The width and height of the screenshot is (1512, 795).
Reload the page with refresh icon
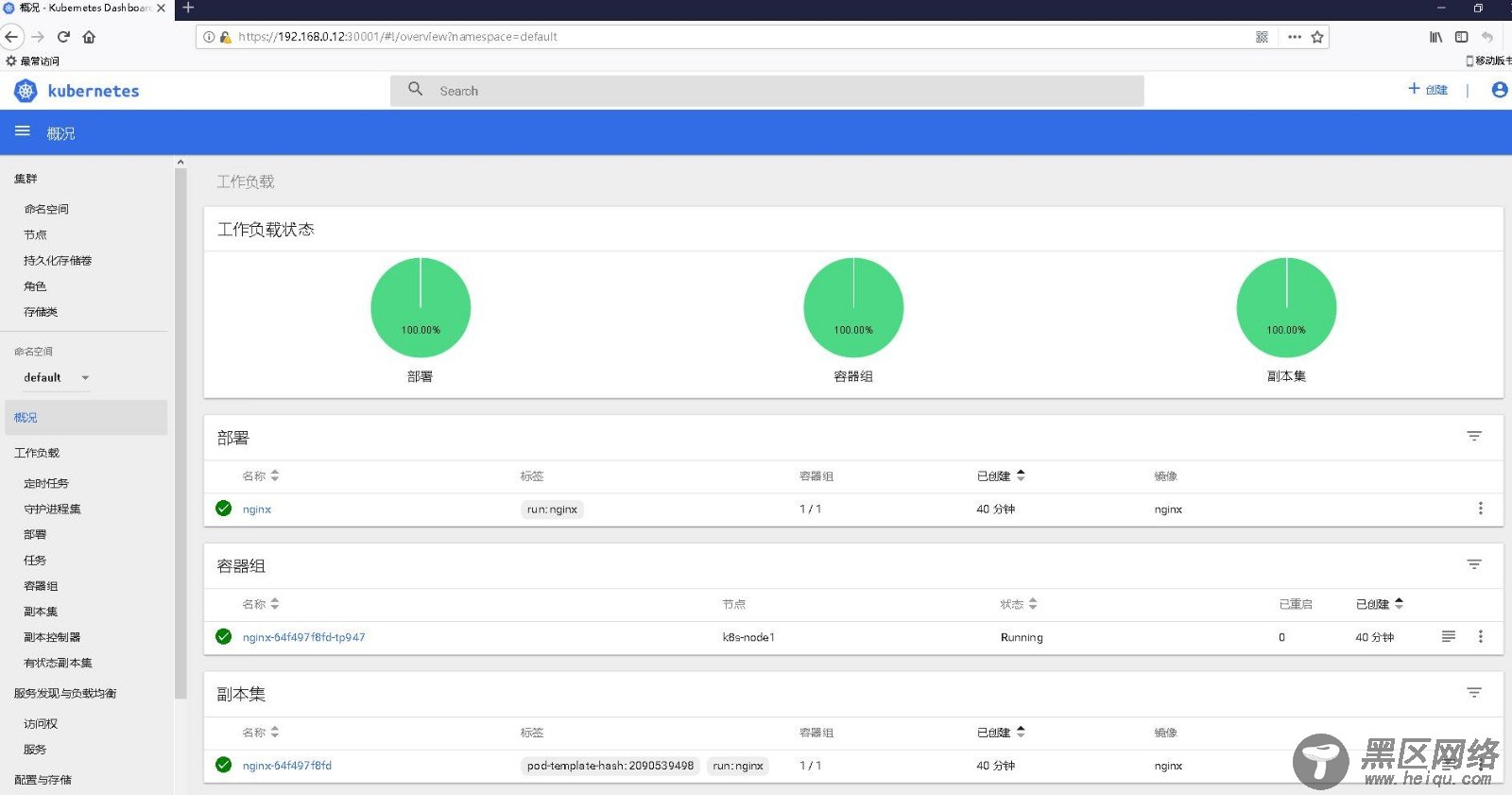point(63,37)
